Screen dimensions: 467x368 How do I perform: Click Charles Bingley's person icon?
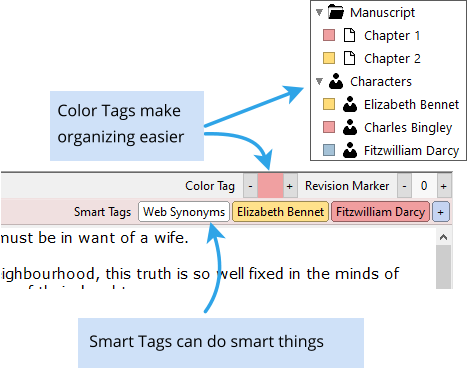pyautogui.click(x=350, y=127)
